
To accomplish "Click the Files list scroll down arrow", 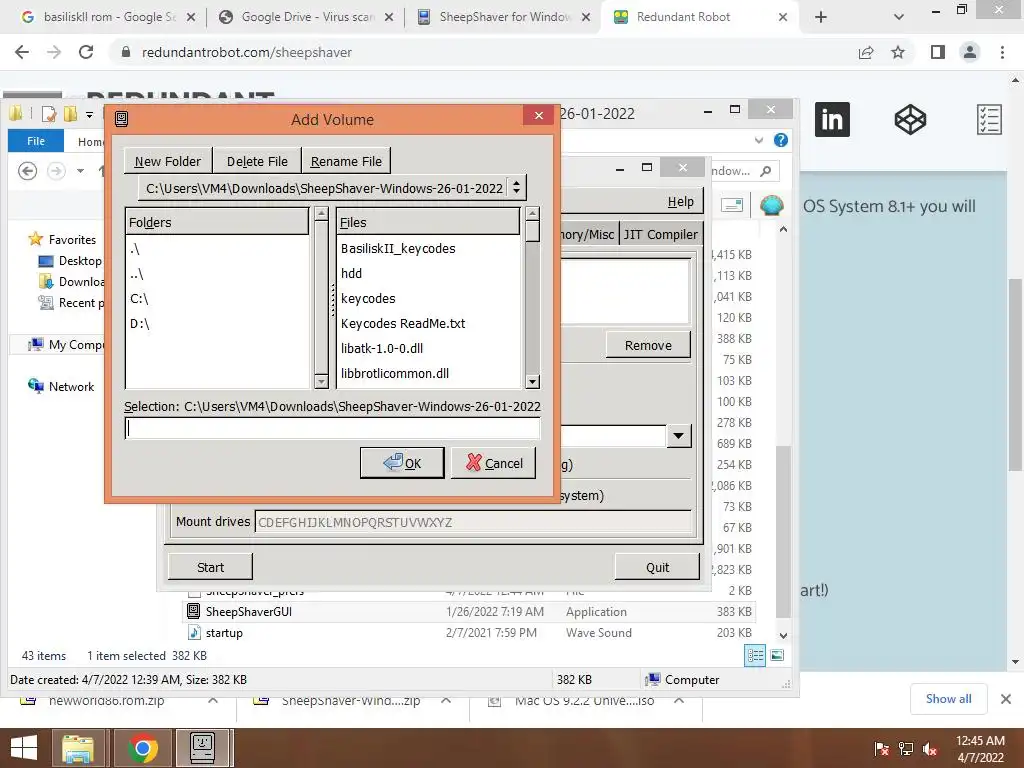I will point(532,382).
